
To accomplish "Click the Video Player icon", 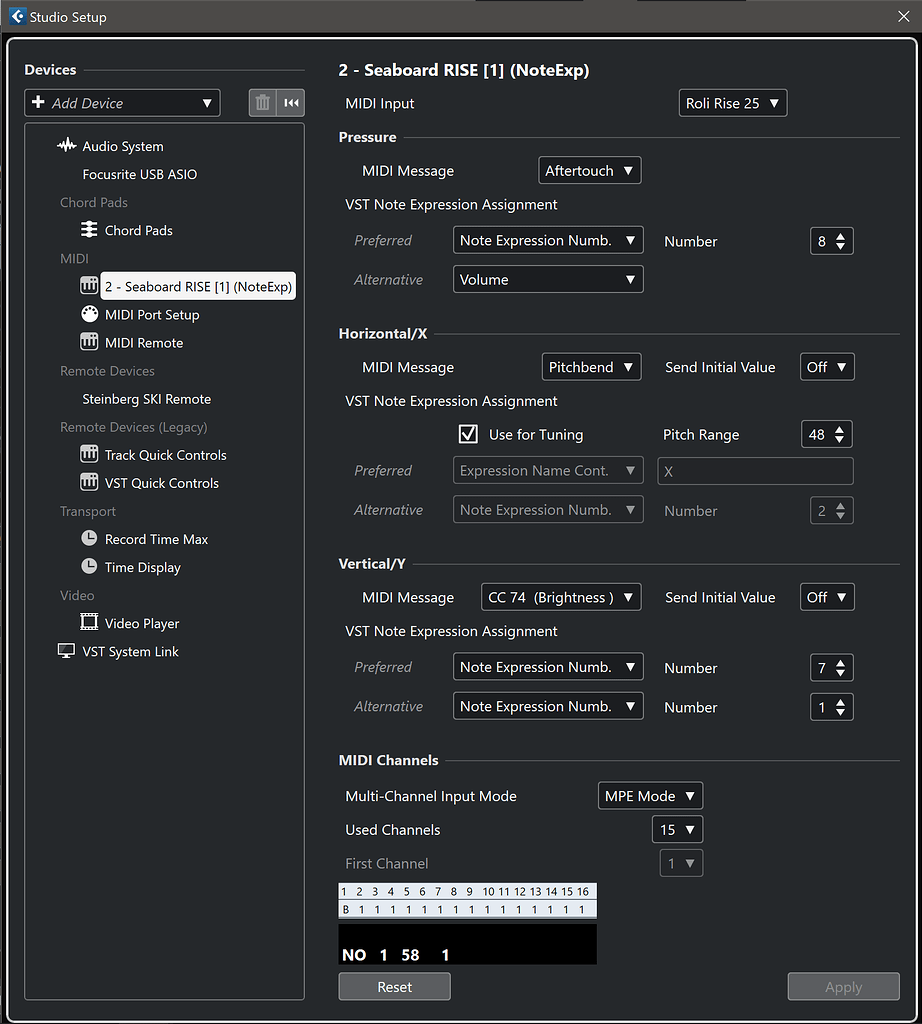I will click(x=89, y=622).
